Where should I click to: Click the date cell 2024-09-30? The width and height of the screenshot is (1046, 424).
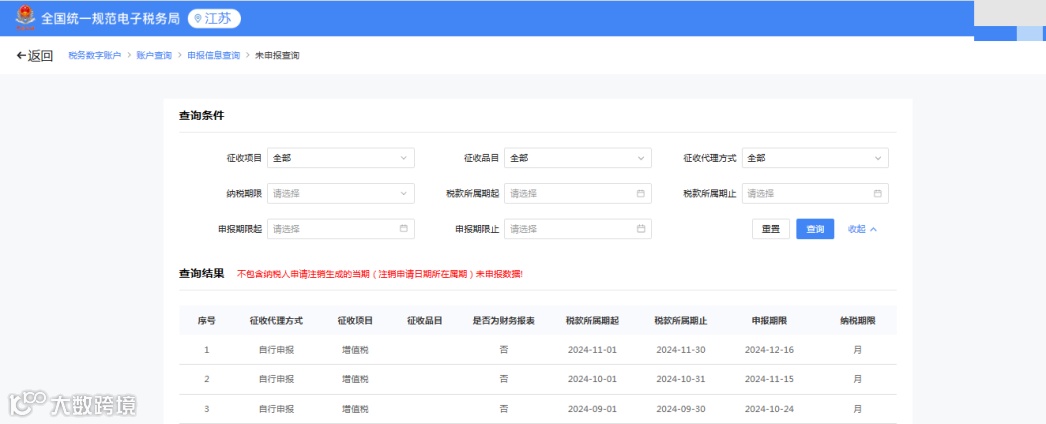point(680,409)
